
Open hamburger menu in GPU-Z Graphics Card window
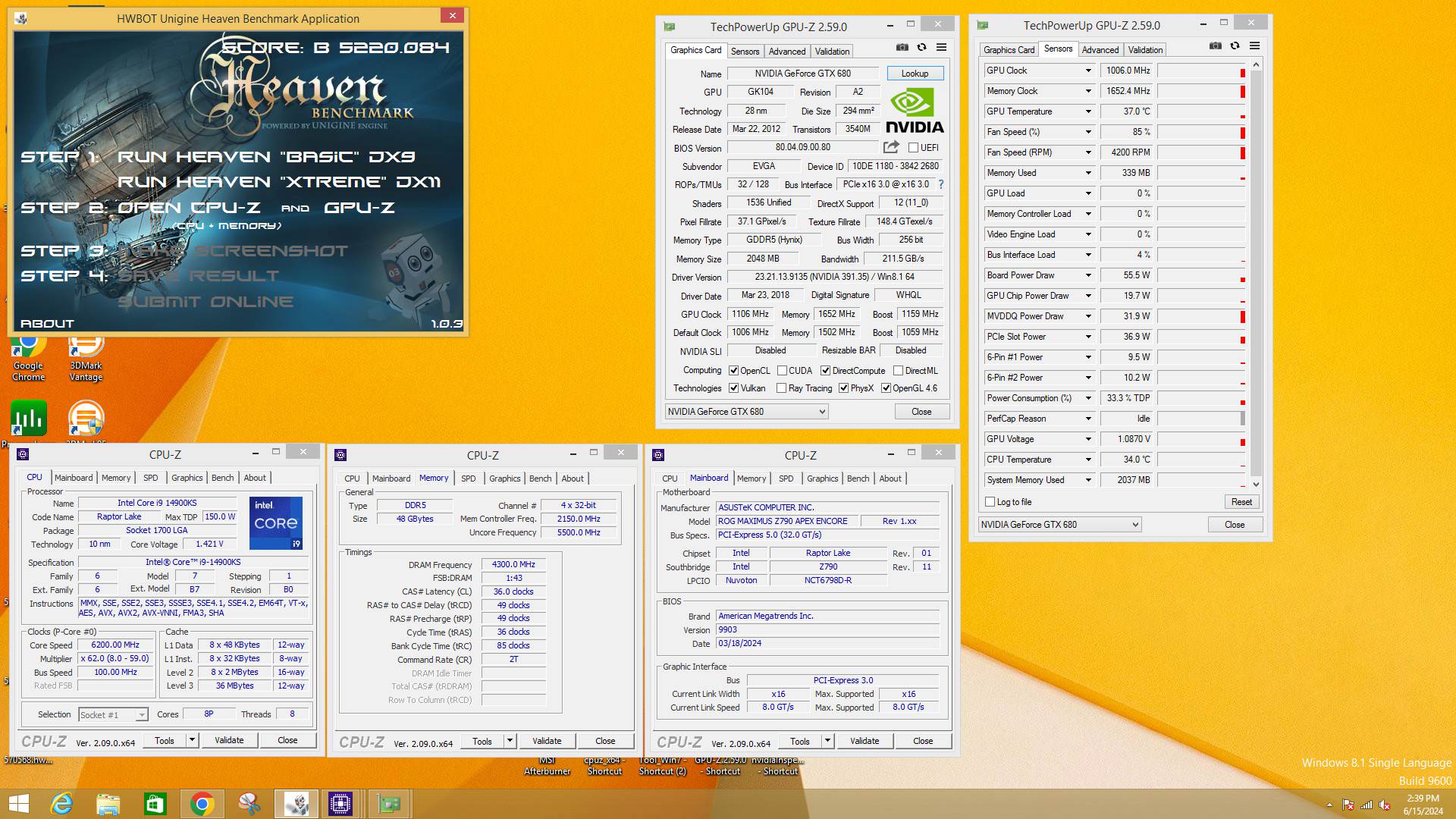[x=941, y=47]
